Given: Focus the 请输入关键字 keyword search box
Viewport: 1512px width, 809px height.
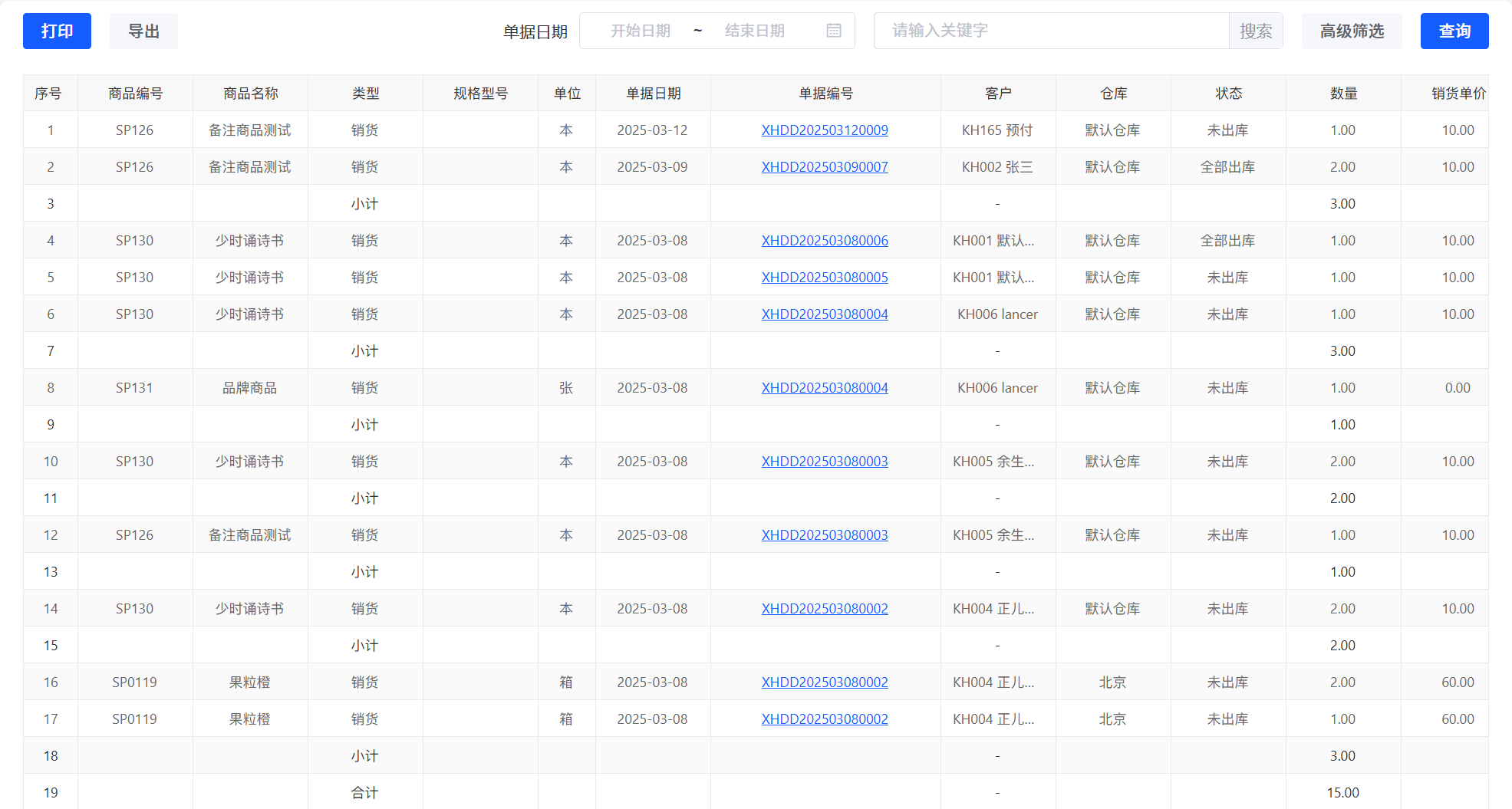Looking at the screenshot, I should [1051, 31].
